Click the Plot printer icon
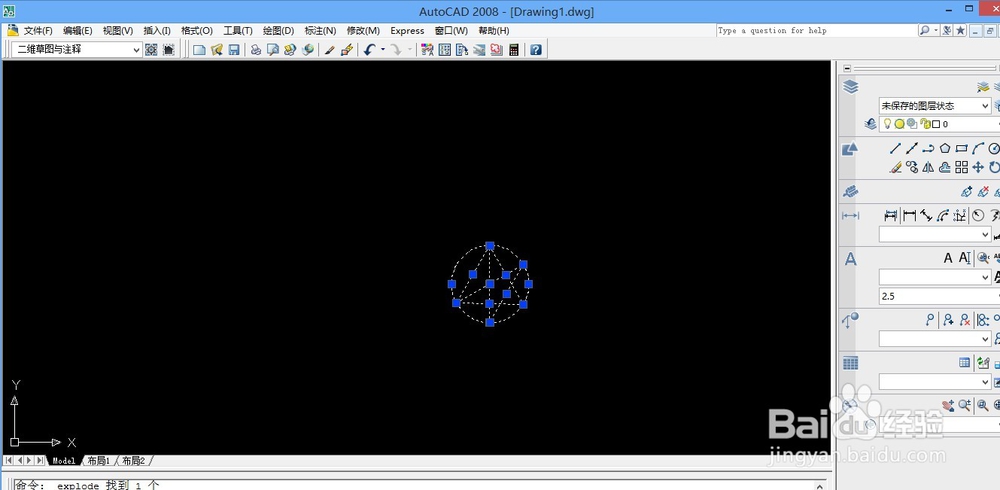Screen dimensions: 1000x490 [x=256, y=50]
